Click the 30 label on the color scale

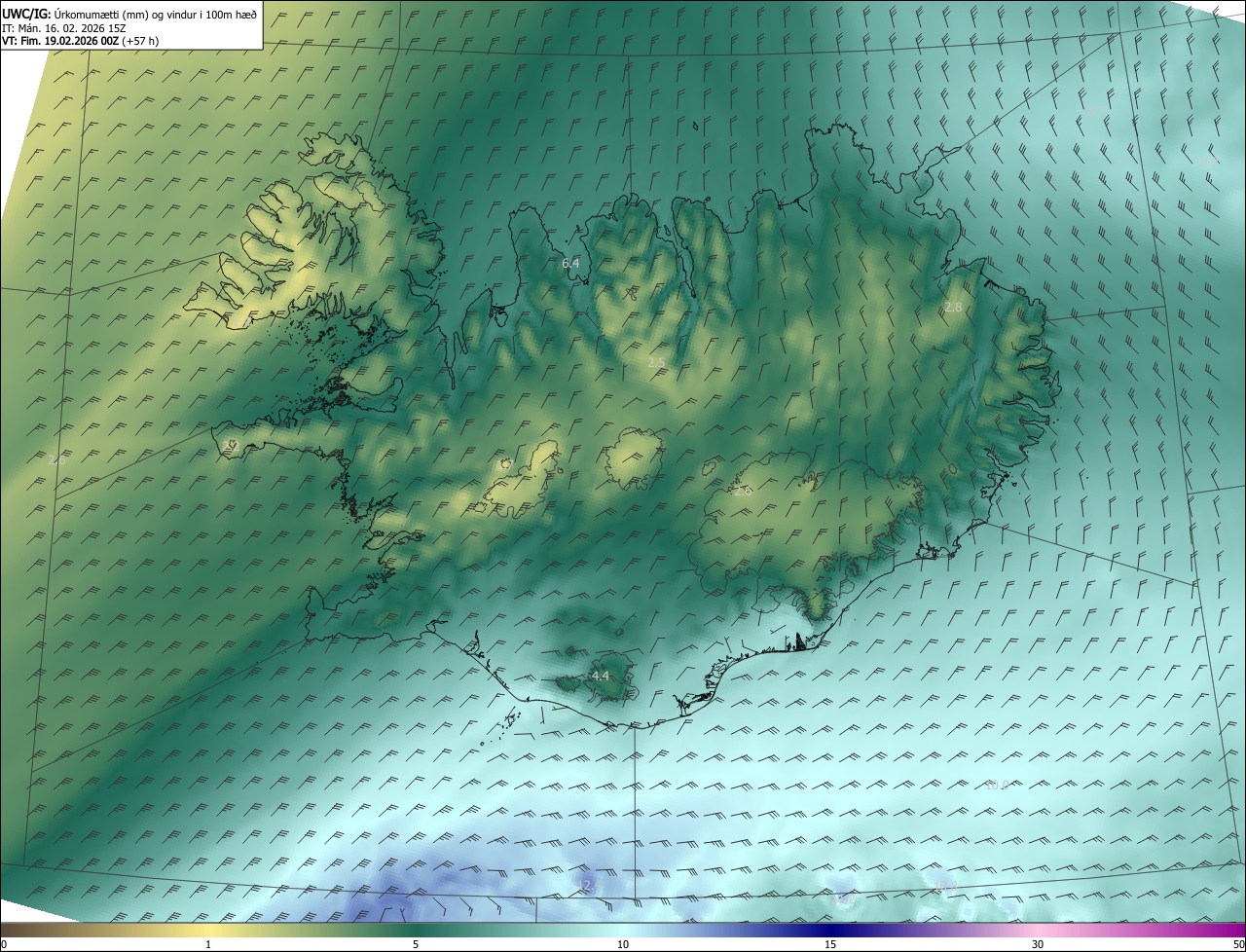[1038, 944]
